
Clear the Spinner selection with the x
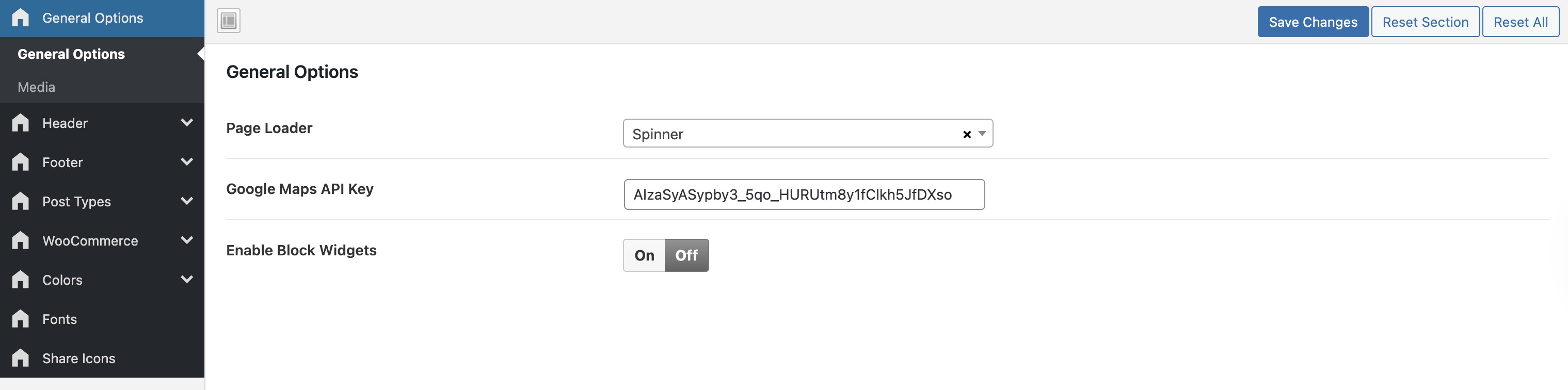(966, 135)
